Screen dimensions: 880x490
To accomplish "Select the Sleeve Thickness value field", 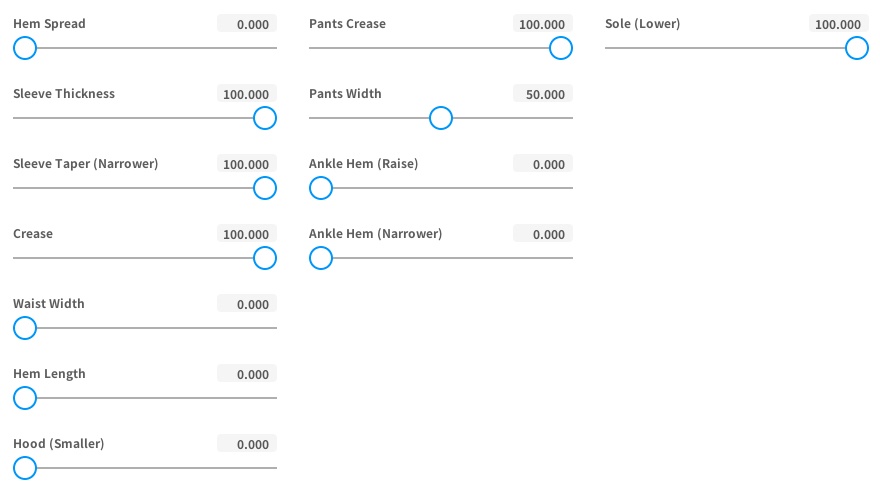I will [x=247, y=94].
